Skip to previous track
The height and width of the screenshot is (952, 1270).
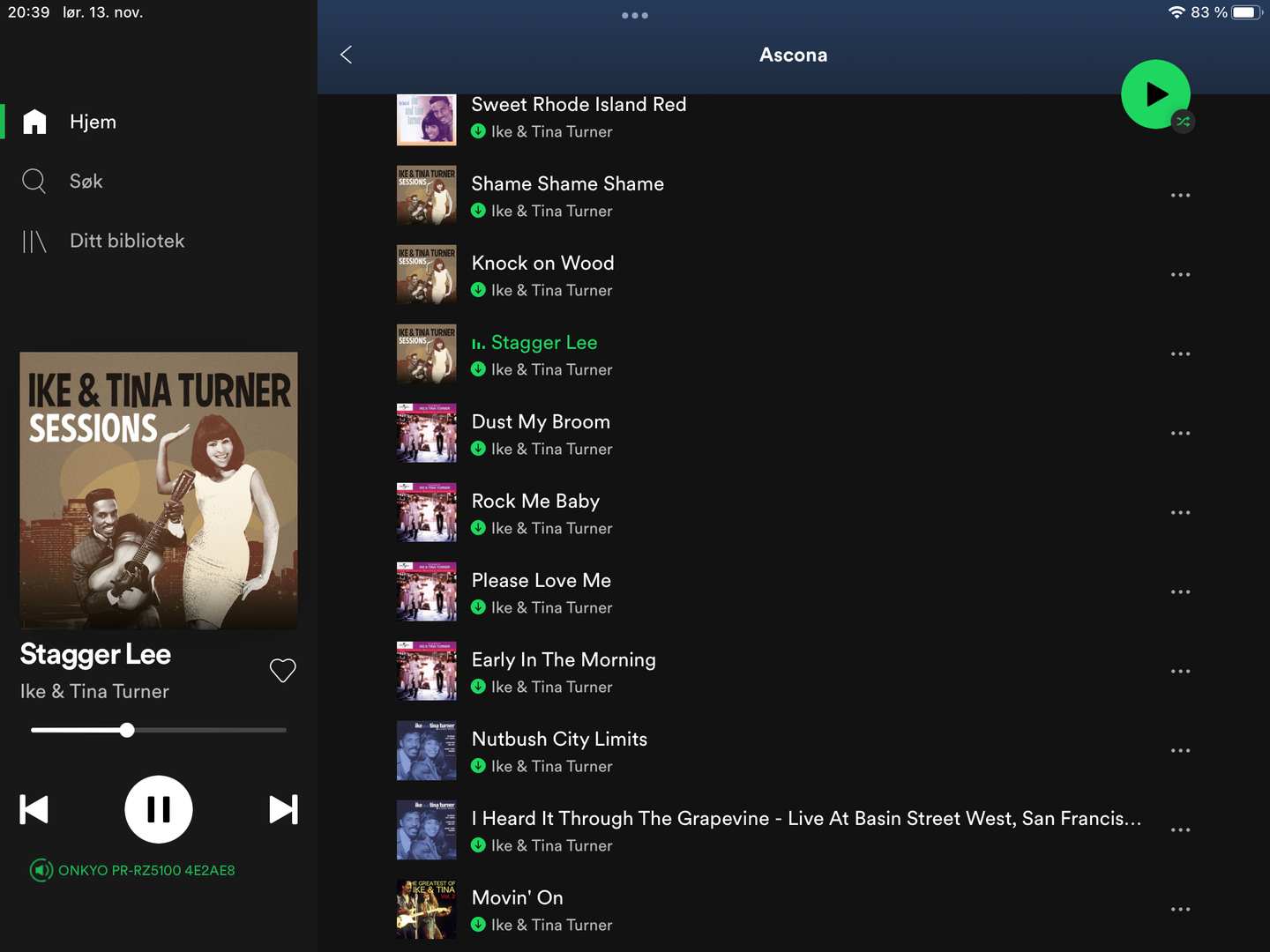[x=34, y=809]
